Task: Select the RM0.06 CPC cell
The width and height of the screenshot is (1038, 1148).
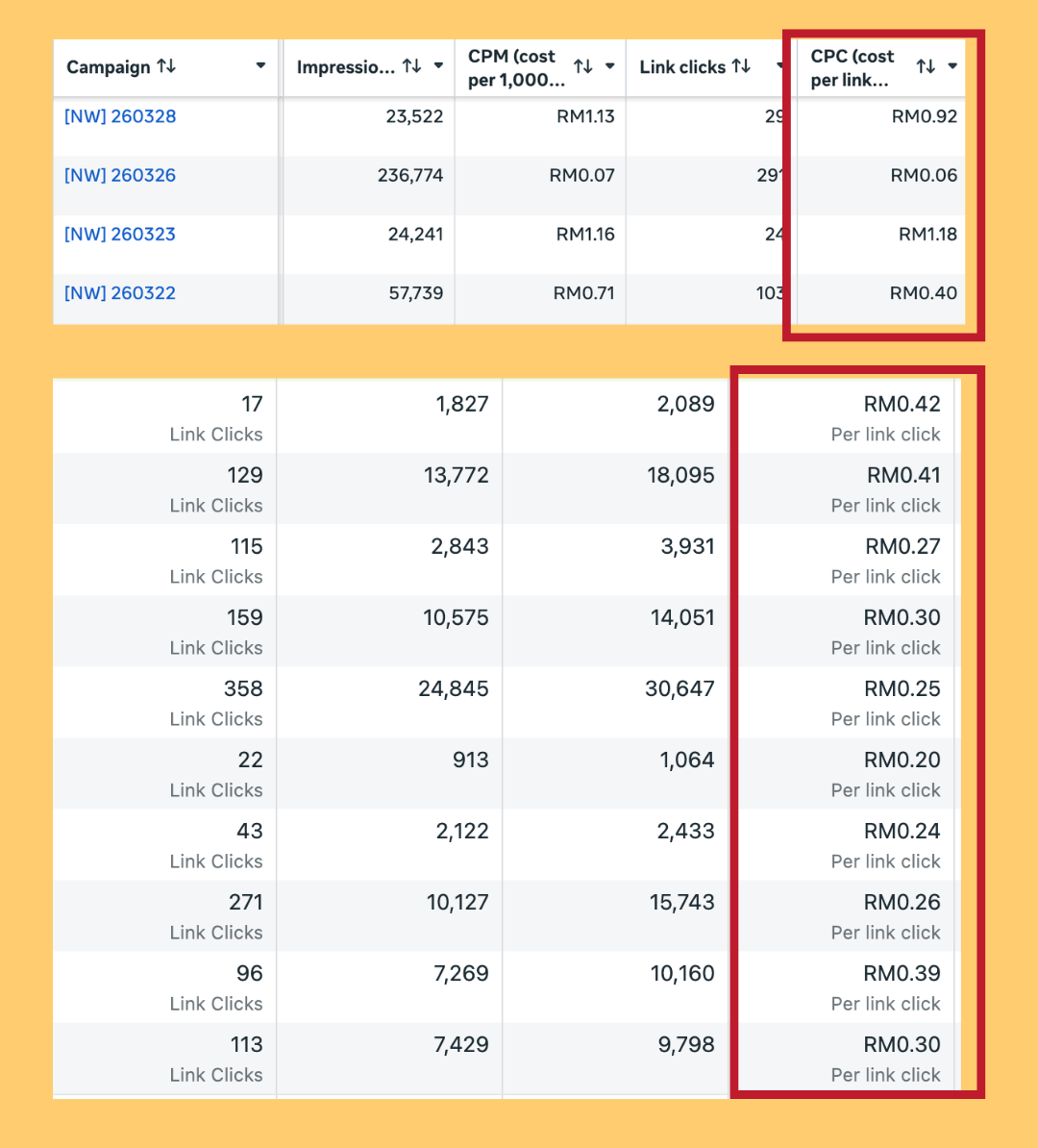Action: [923, 175]
